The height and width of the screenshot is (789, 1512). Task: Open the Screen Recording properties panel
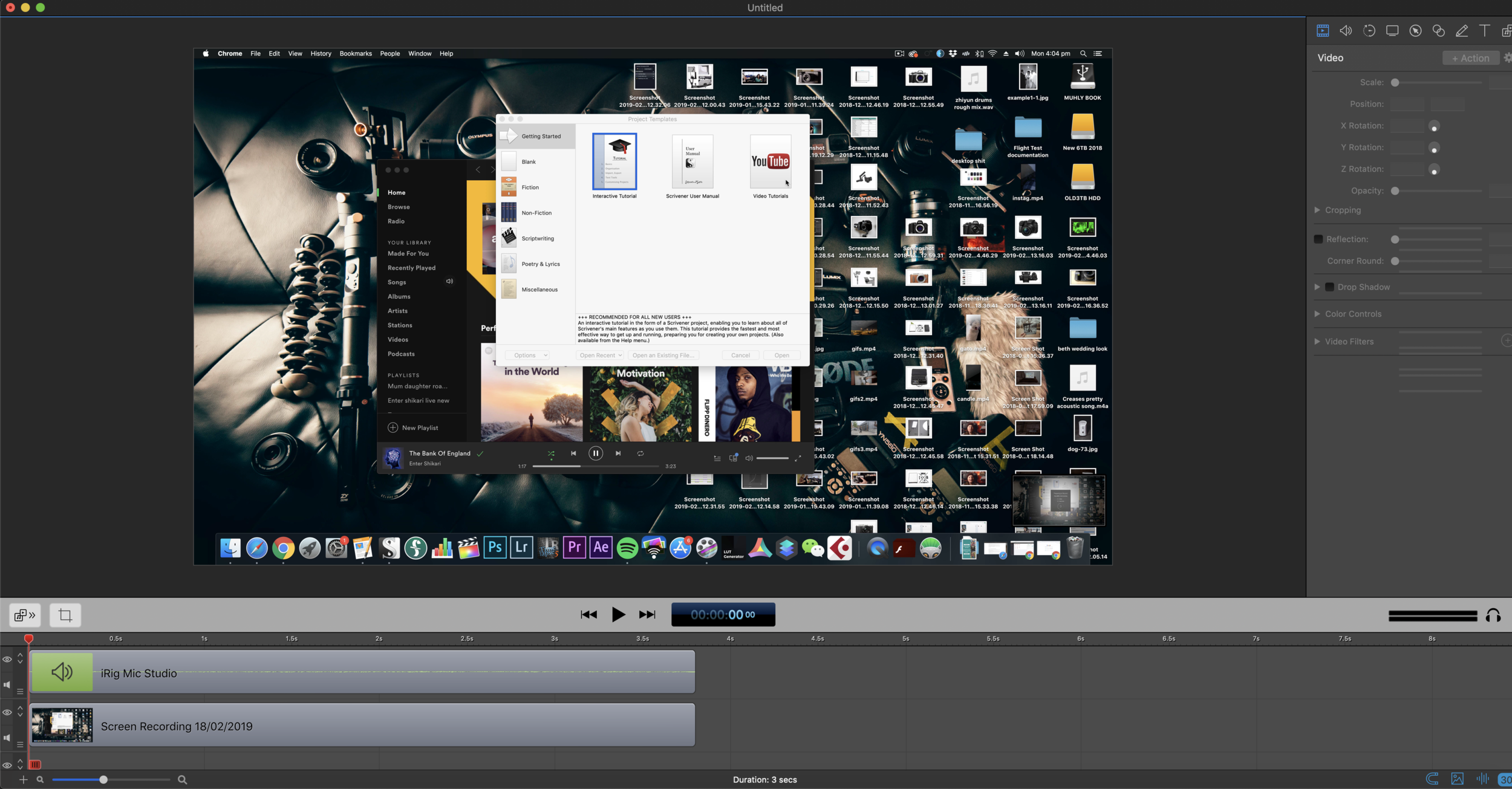pyautogui.click(x=1392, y=30)
